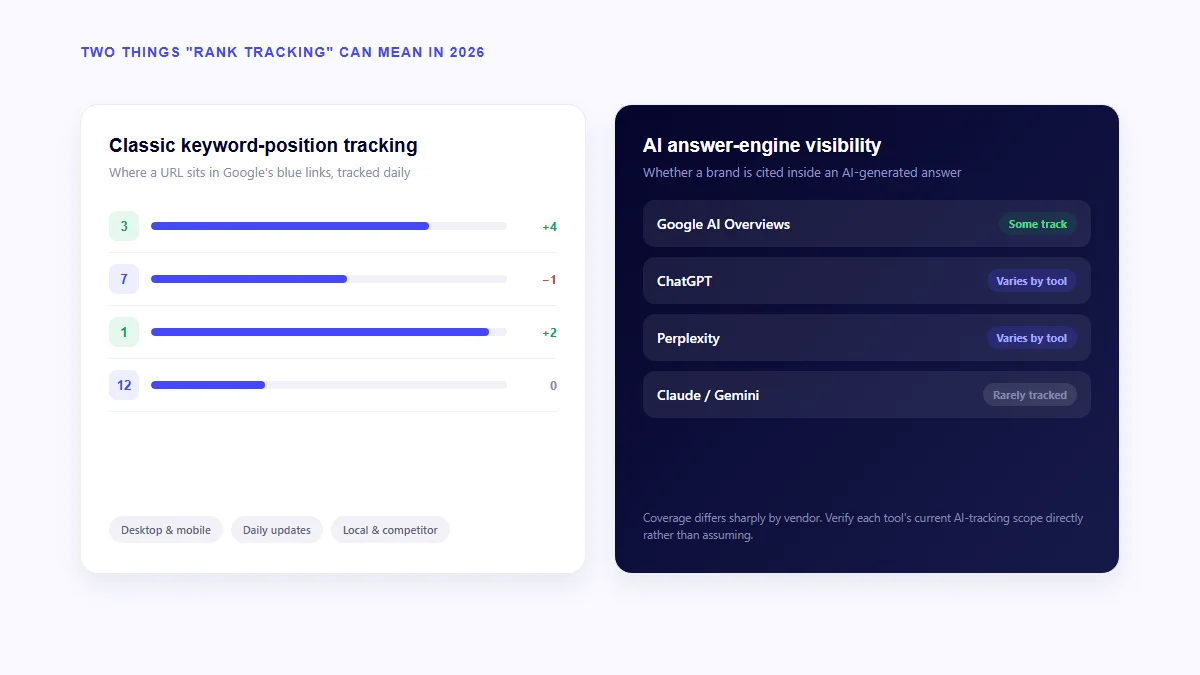Image resolution: width=1200 pixels, height=675 pixels.
Task: Click the rank 12 position badge
Action: click(x=124, y=385)
